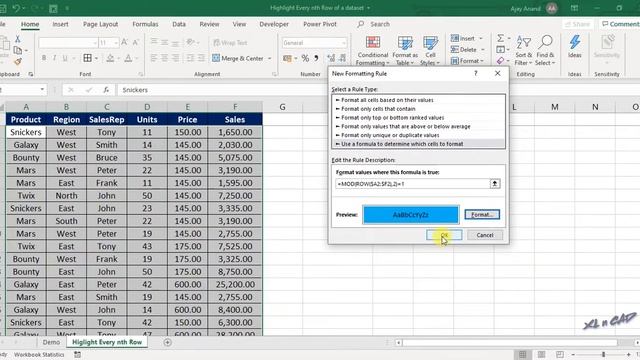Click the Undo arrow in title bar
640x360 pixels.
tap(16, 8)
